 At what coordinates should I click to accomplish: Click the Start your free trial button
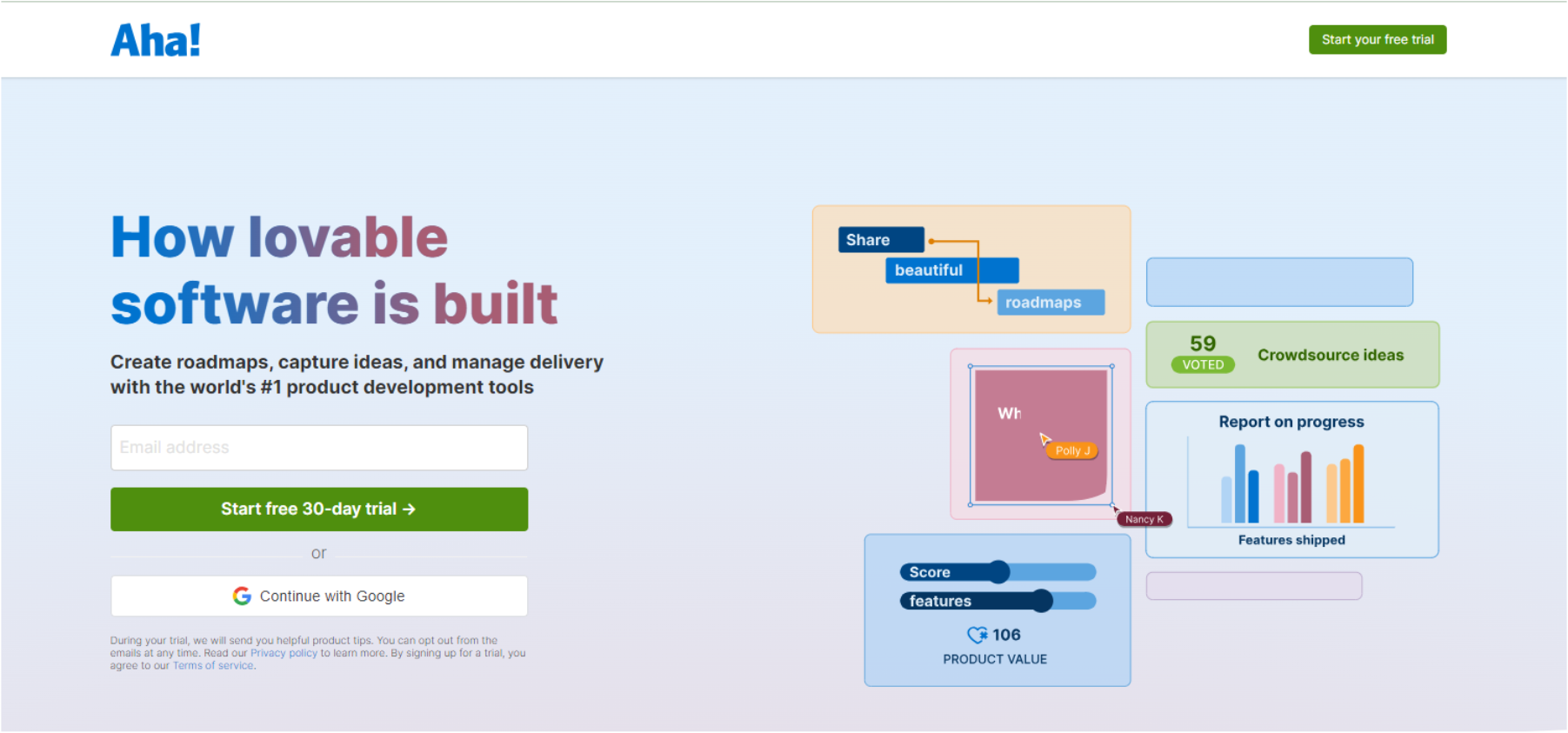1378,40
